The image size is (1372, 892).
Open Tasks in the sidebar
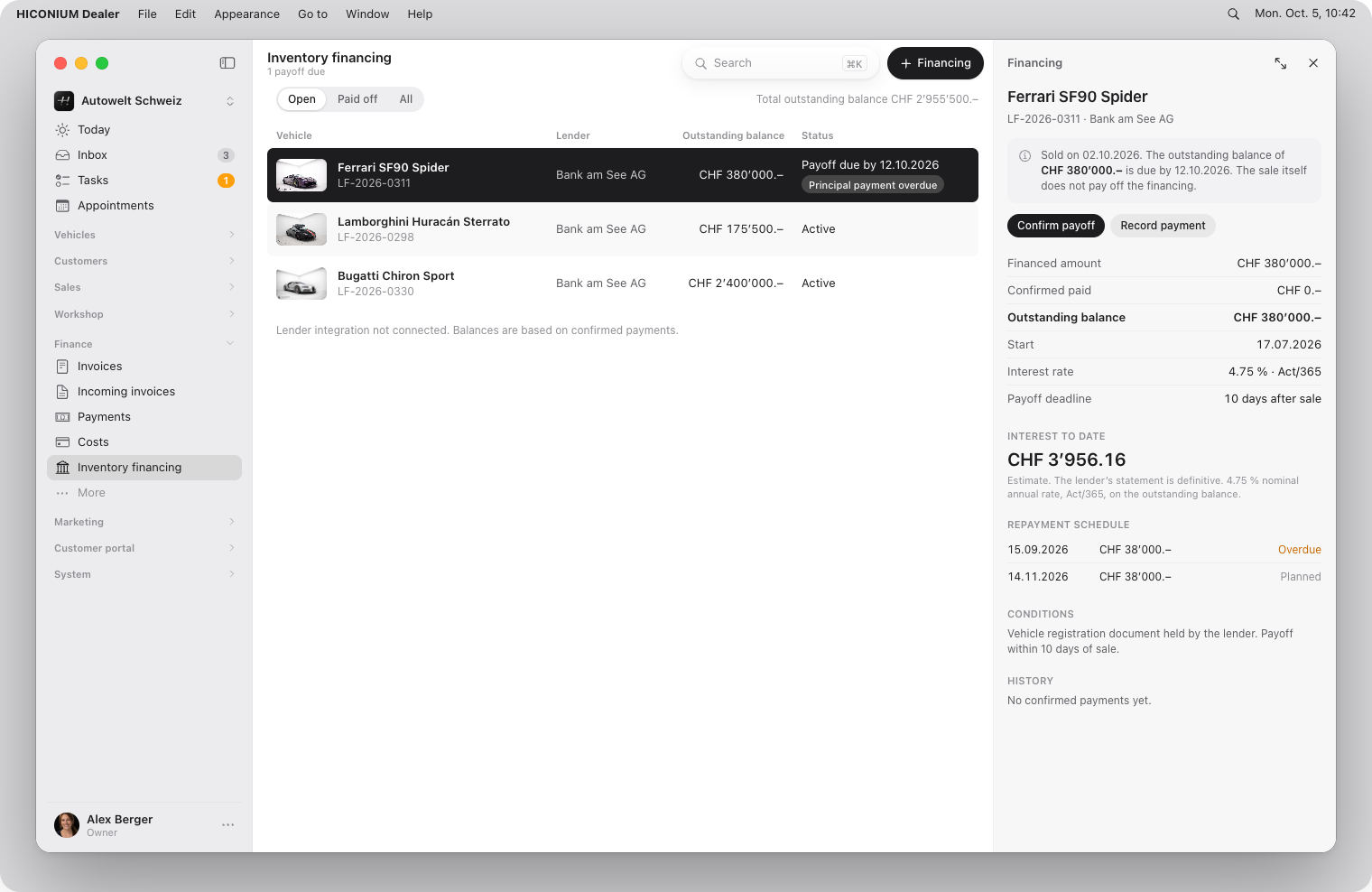[144, 181]
